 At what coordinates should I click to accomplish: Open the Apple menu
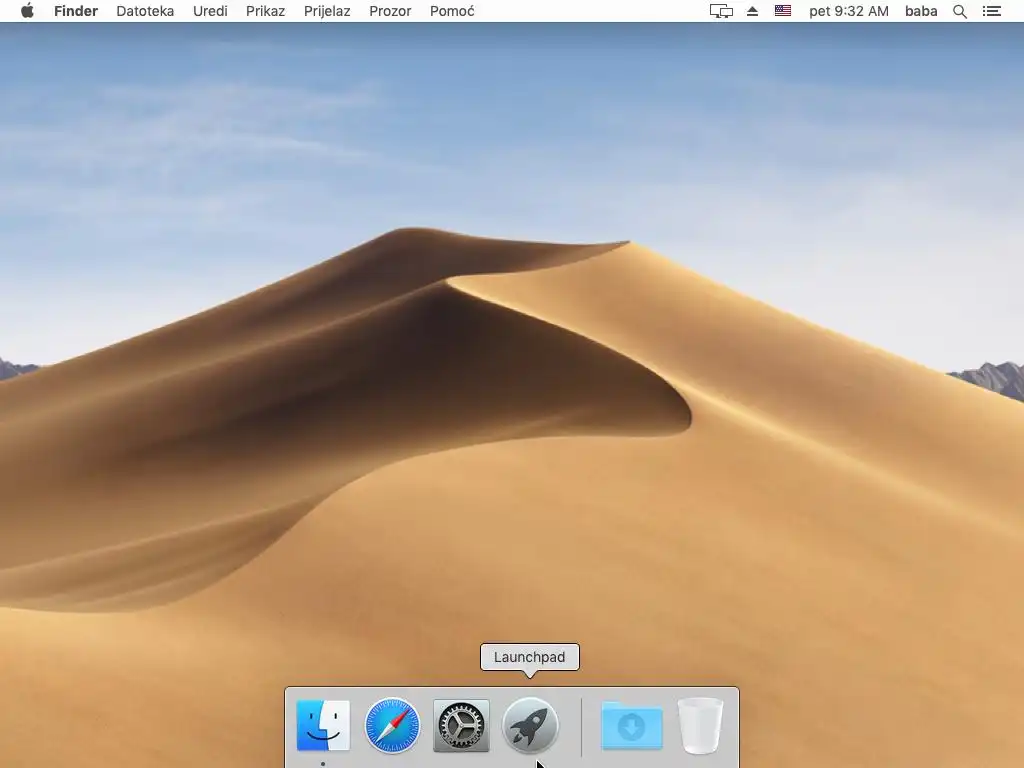(27, 11)
